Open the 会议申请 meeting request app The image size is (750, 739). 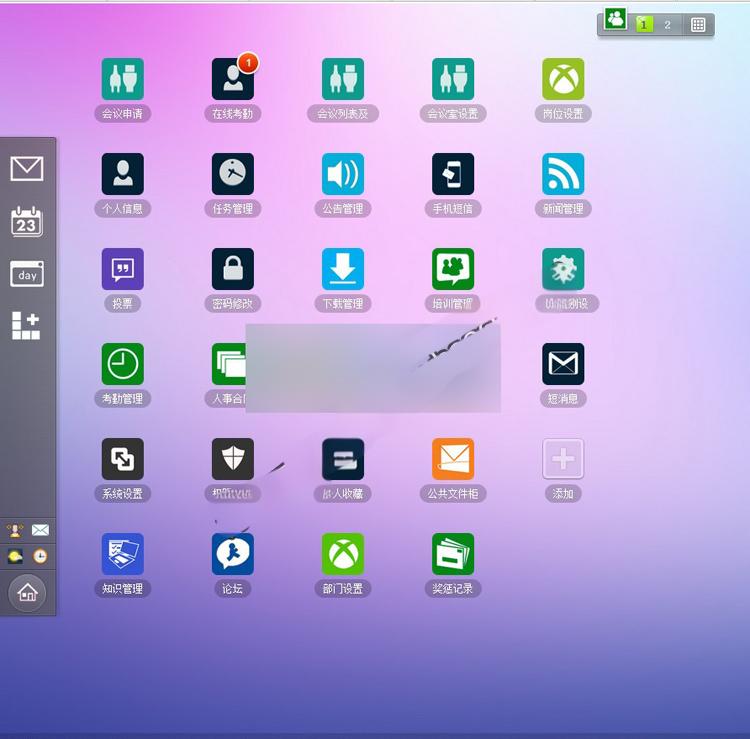point(122,79)
